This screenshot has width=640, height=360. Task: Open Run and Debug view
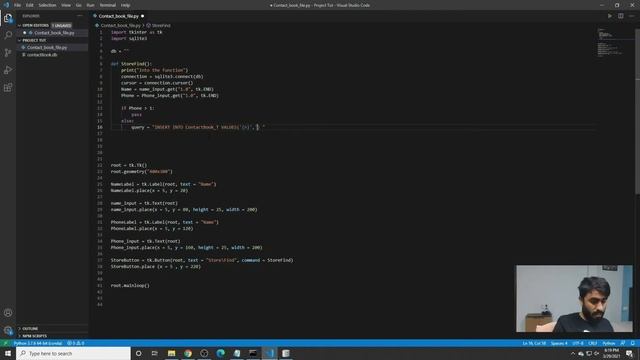point(8,70)
